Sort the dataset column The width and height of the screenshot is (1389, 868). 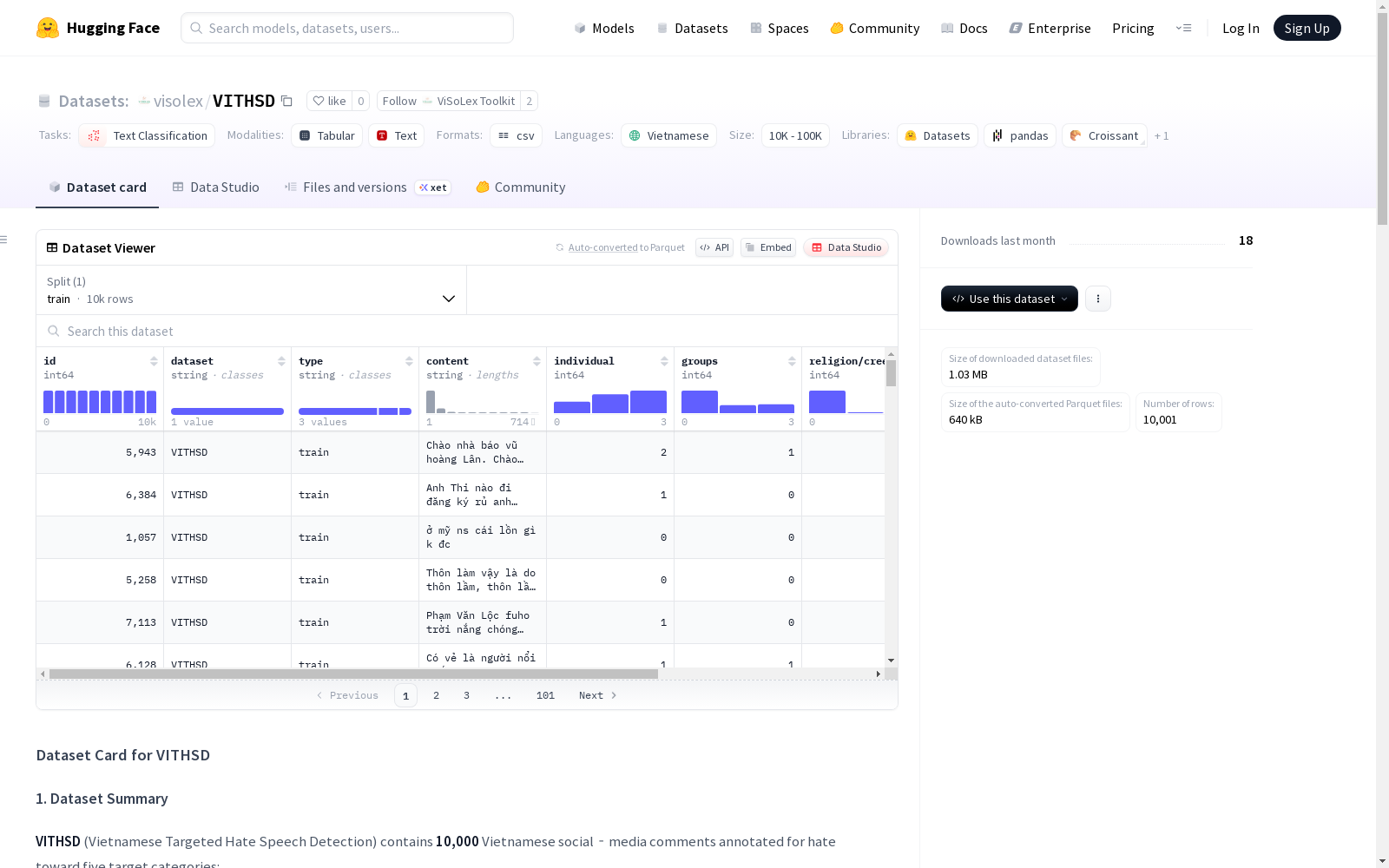pos(281,361)
